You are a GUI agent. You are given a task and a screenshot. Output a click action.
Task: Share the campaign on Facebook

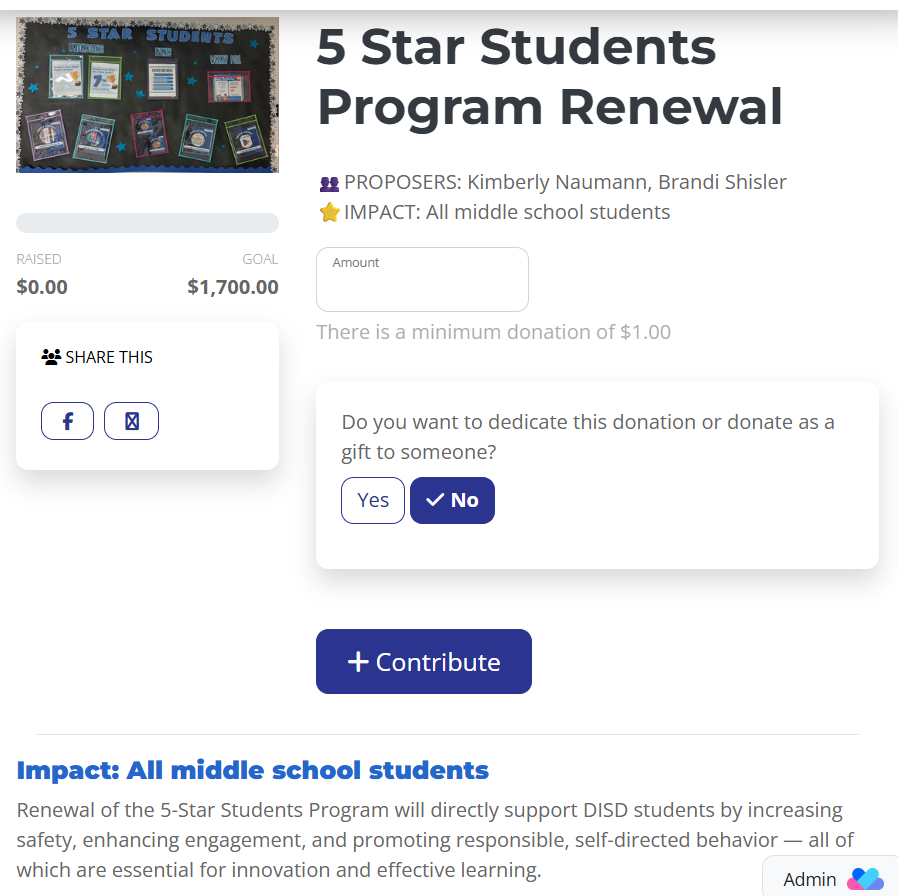click(67, 421)
